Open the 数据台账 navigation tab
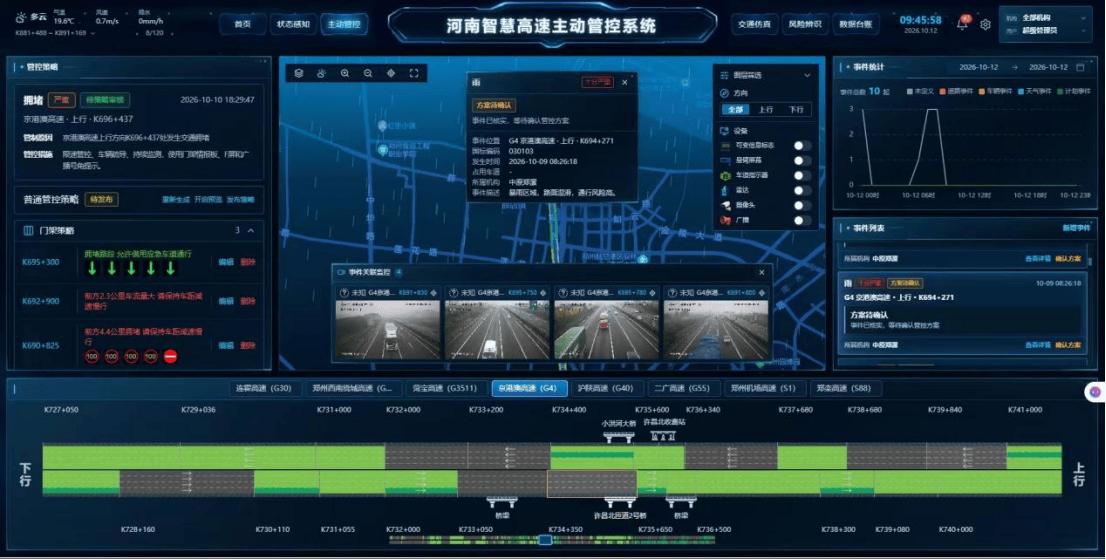 pos(856,24)
